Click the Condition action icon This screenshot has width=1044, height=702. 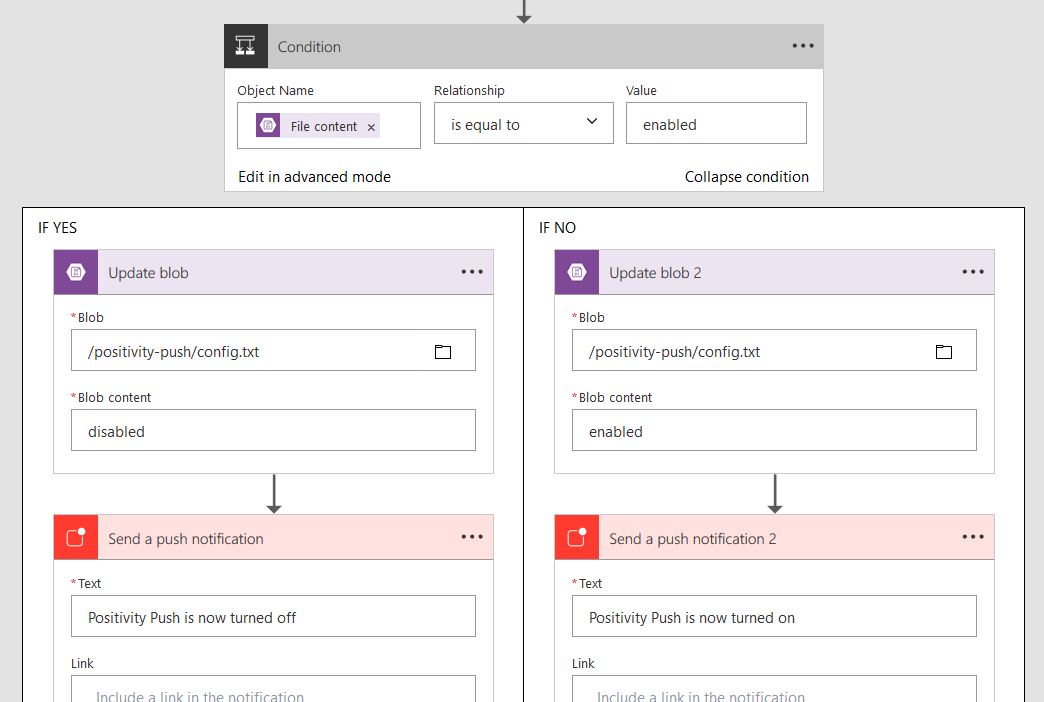pos(246,46)
